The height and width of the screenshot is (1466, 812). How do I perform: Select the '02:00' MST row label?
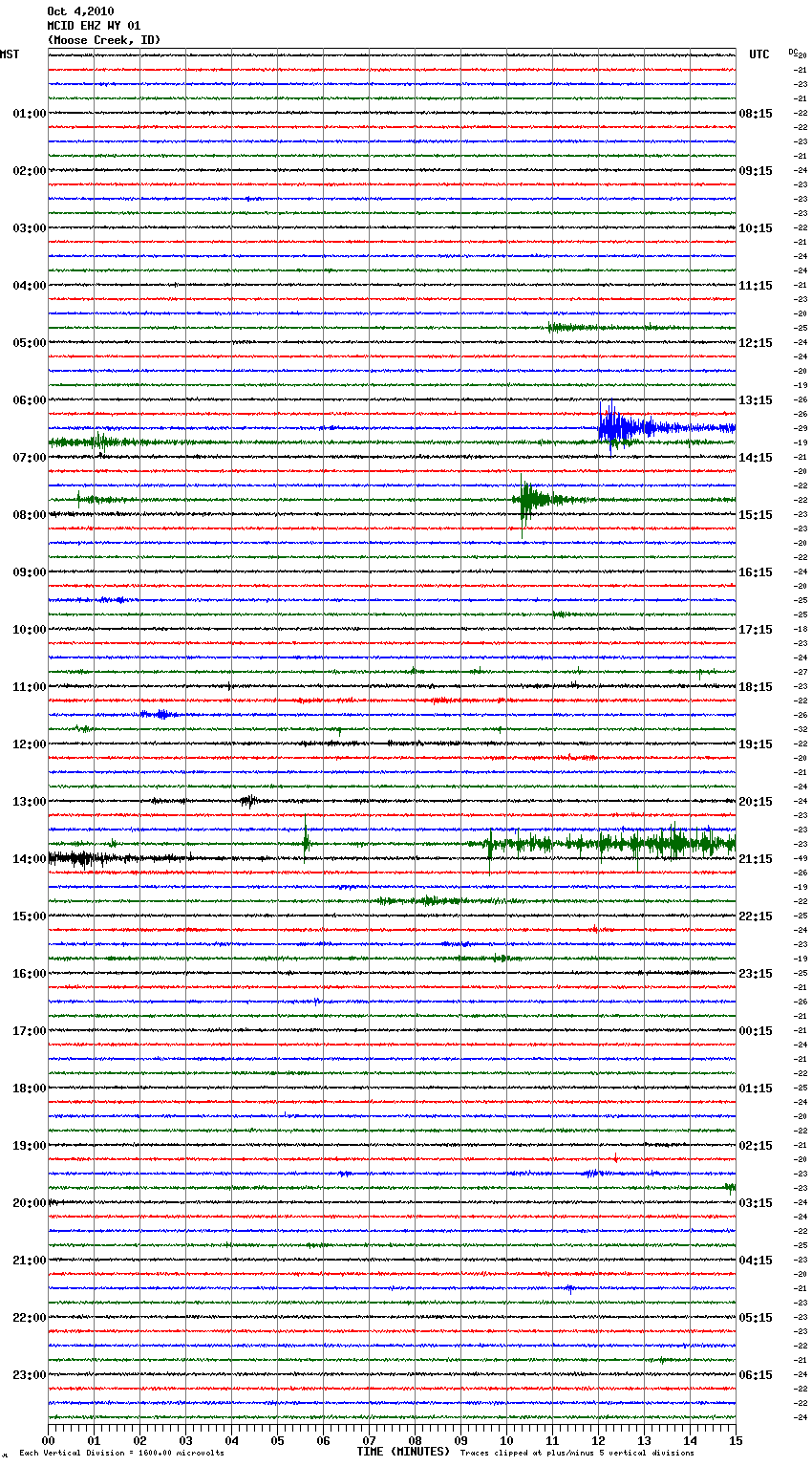click(x=30, y=171)
